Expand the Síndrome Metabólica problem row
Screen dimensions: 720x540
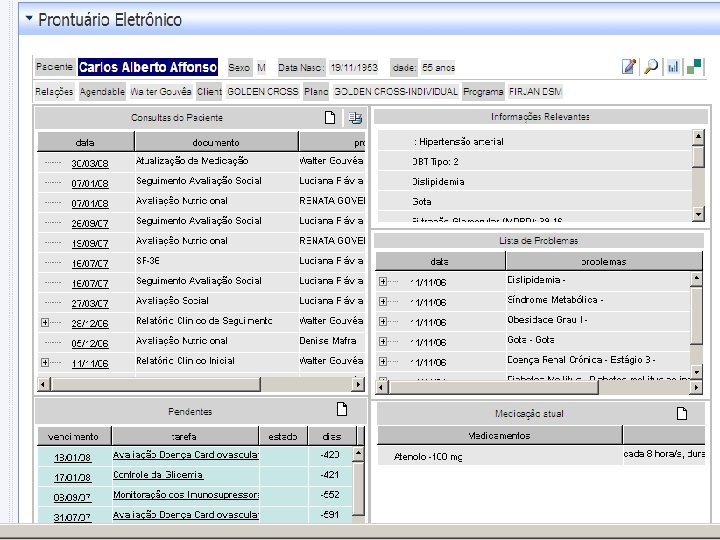(383, 301)
